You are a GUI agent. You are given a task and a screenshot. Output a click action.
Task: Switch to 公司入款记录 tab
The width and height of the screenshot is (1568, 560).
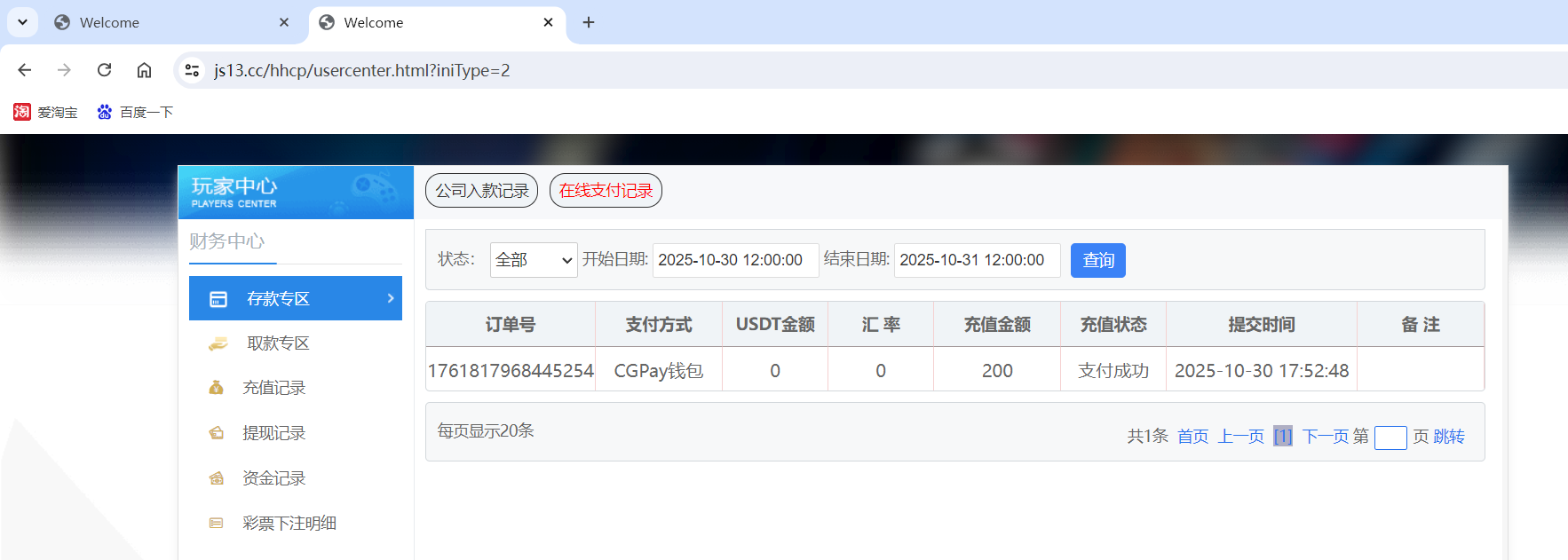point(481,190)
